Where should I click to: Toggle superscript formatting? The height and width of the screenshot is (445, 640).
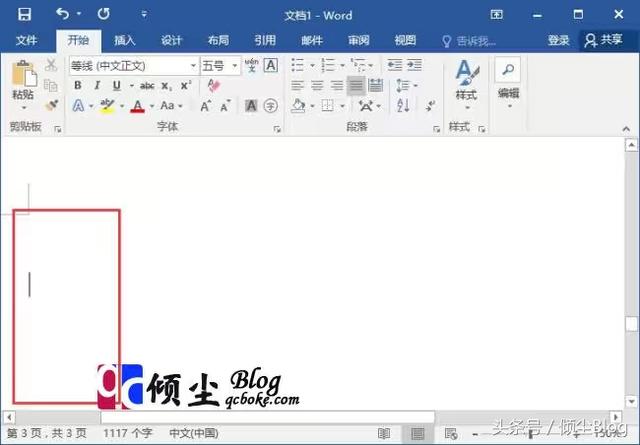186,85
